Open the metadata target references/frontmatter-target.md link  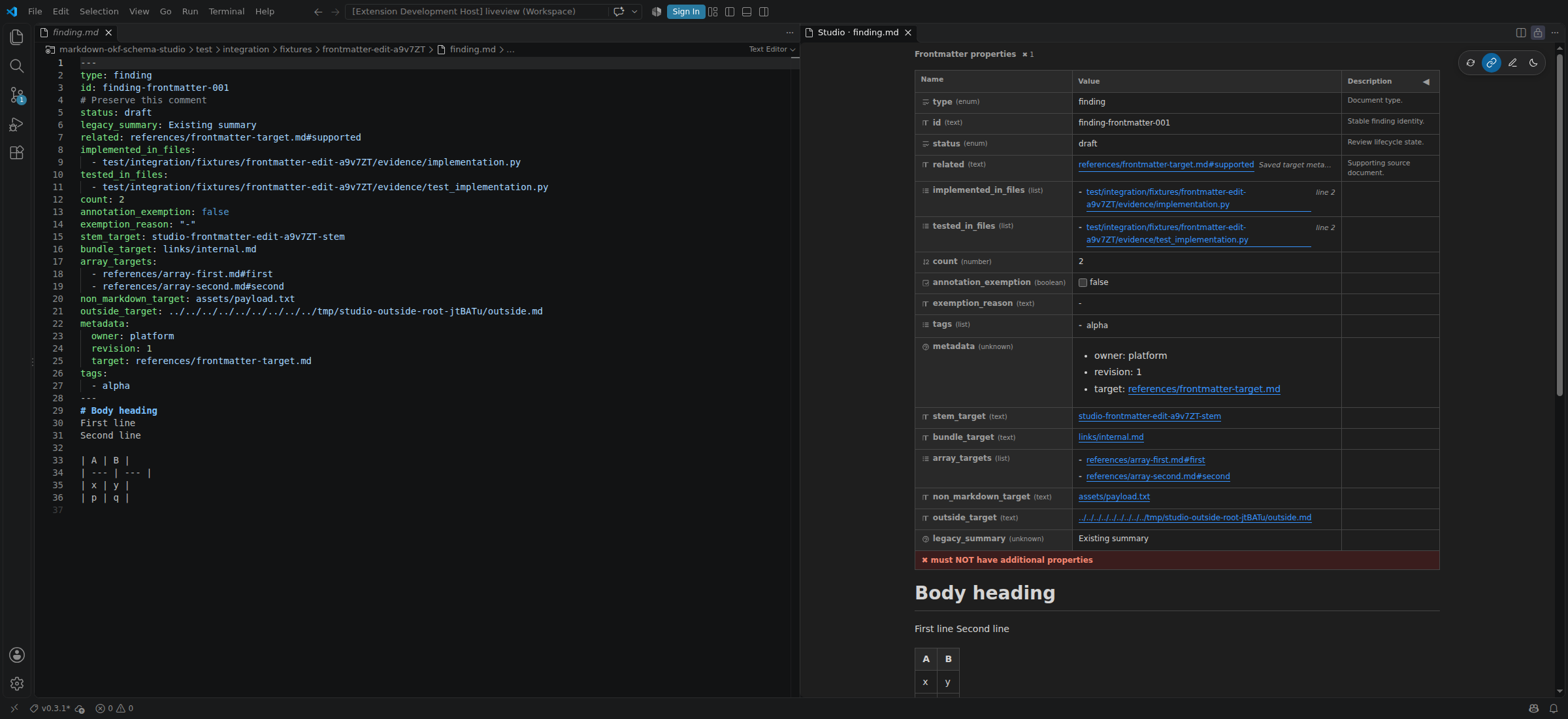point(1203,389)
